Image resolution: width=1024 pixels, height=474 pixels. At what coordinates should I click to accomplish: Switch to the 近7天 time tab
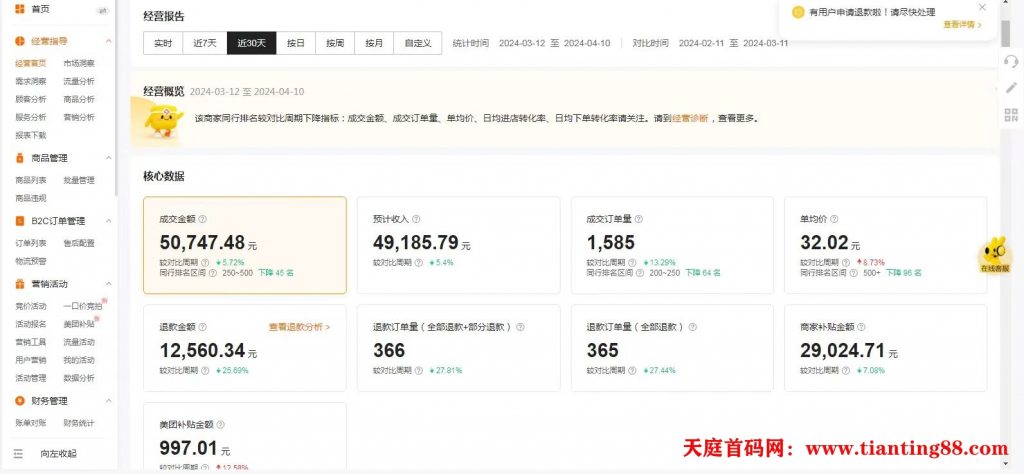pos(205,44)
